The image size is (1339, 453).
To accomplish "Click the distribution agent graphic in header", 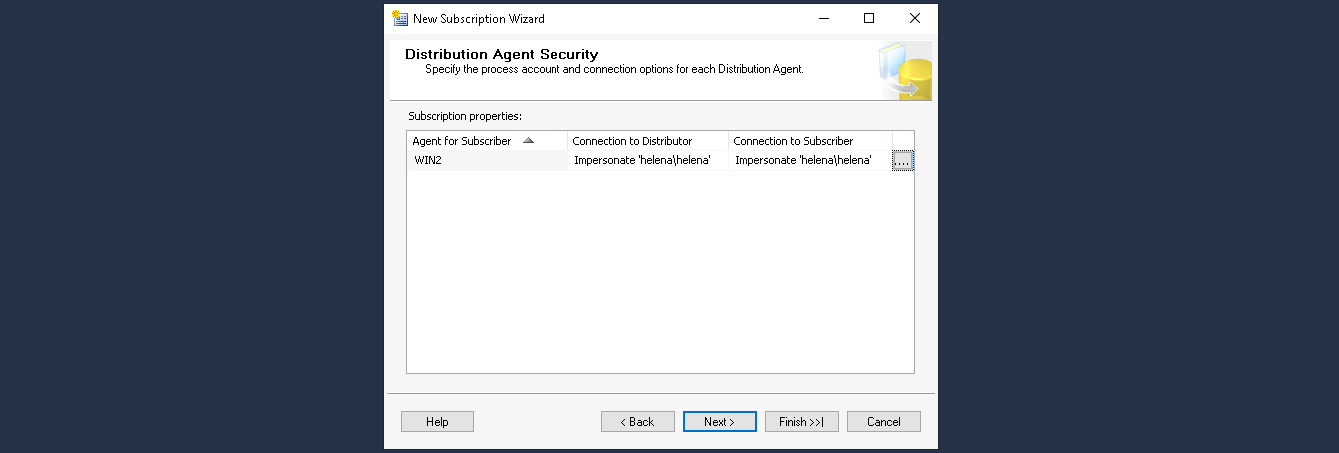I will tap(905, 71).
